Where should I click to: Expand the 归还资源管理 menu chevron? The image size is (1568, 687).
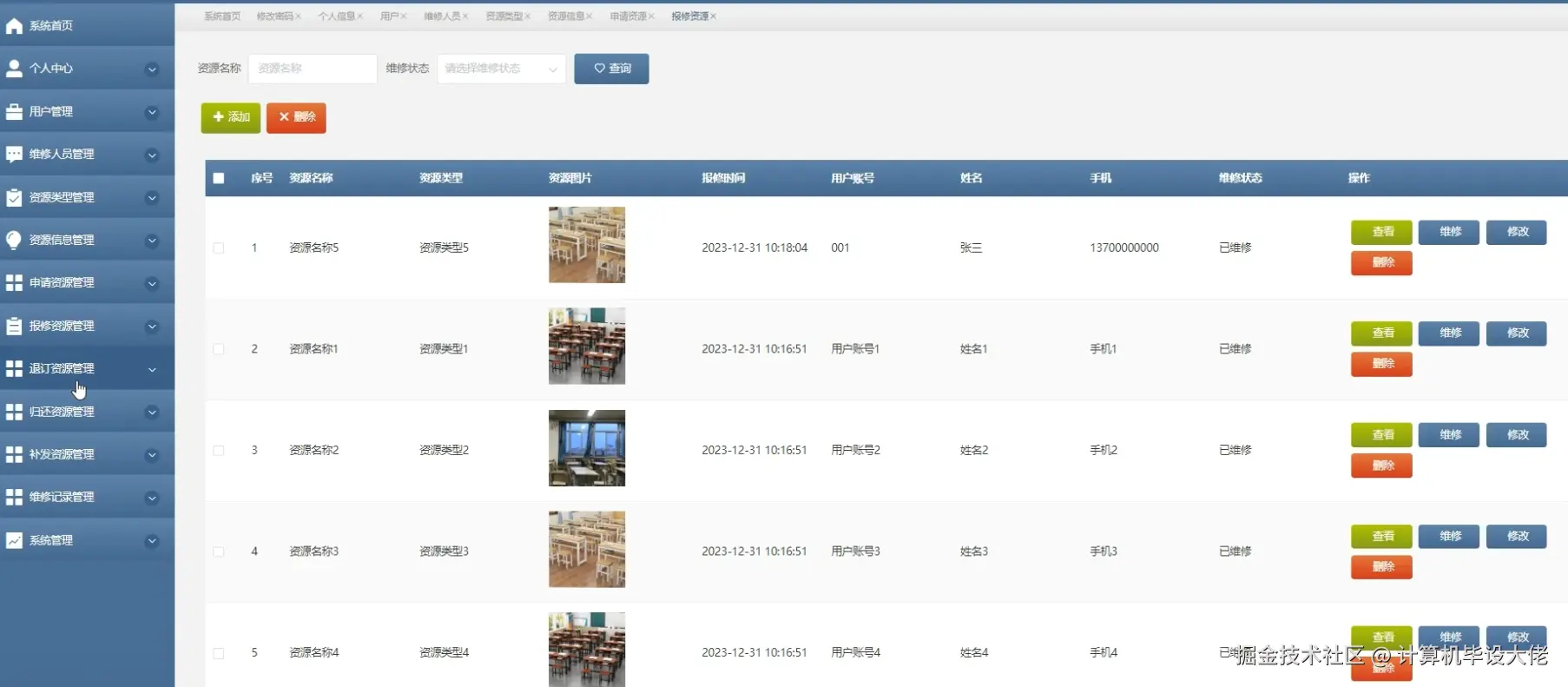[x=152, y=412]
